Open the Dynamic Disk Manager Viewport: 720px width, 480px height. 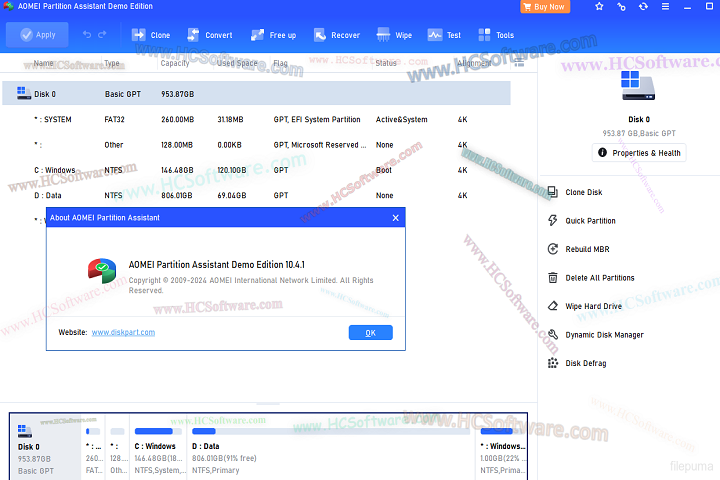click(x=596, y=334)
